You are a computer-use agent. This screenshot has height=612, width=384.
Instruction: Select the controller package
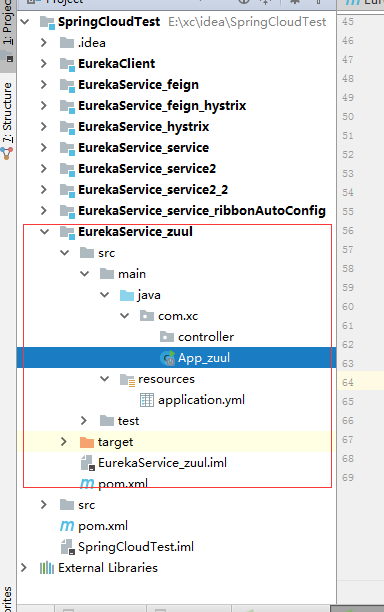pyautogui.click(x=206, y=337)
